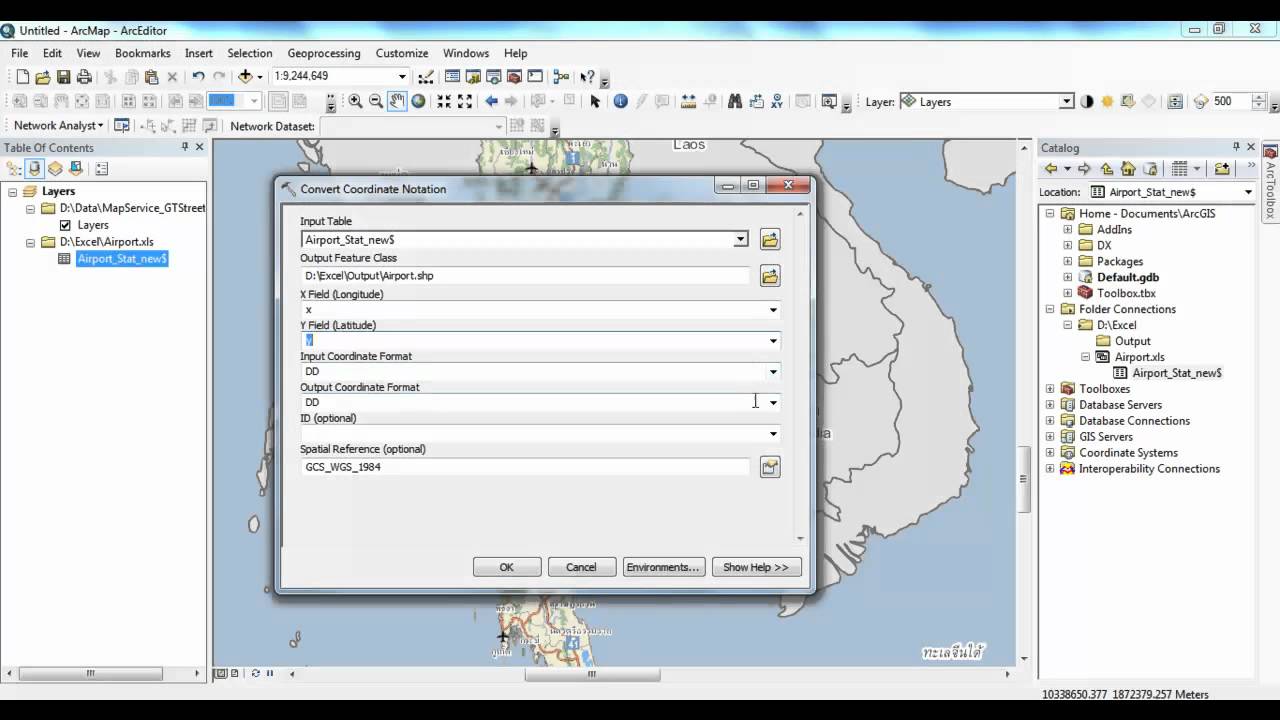Open Input Coordinate Format dropdown
This screenshot has width=1280, height=720.
[x=773, y=372]
